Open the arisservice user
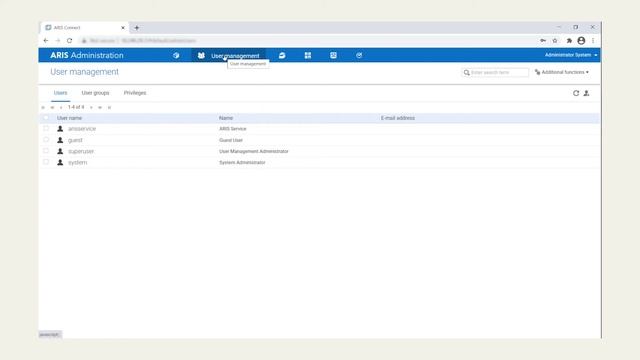 pyautogui.click(x=82, y=129)
